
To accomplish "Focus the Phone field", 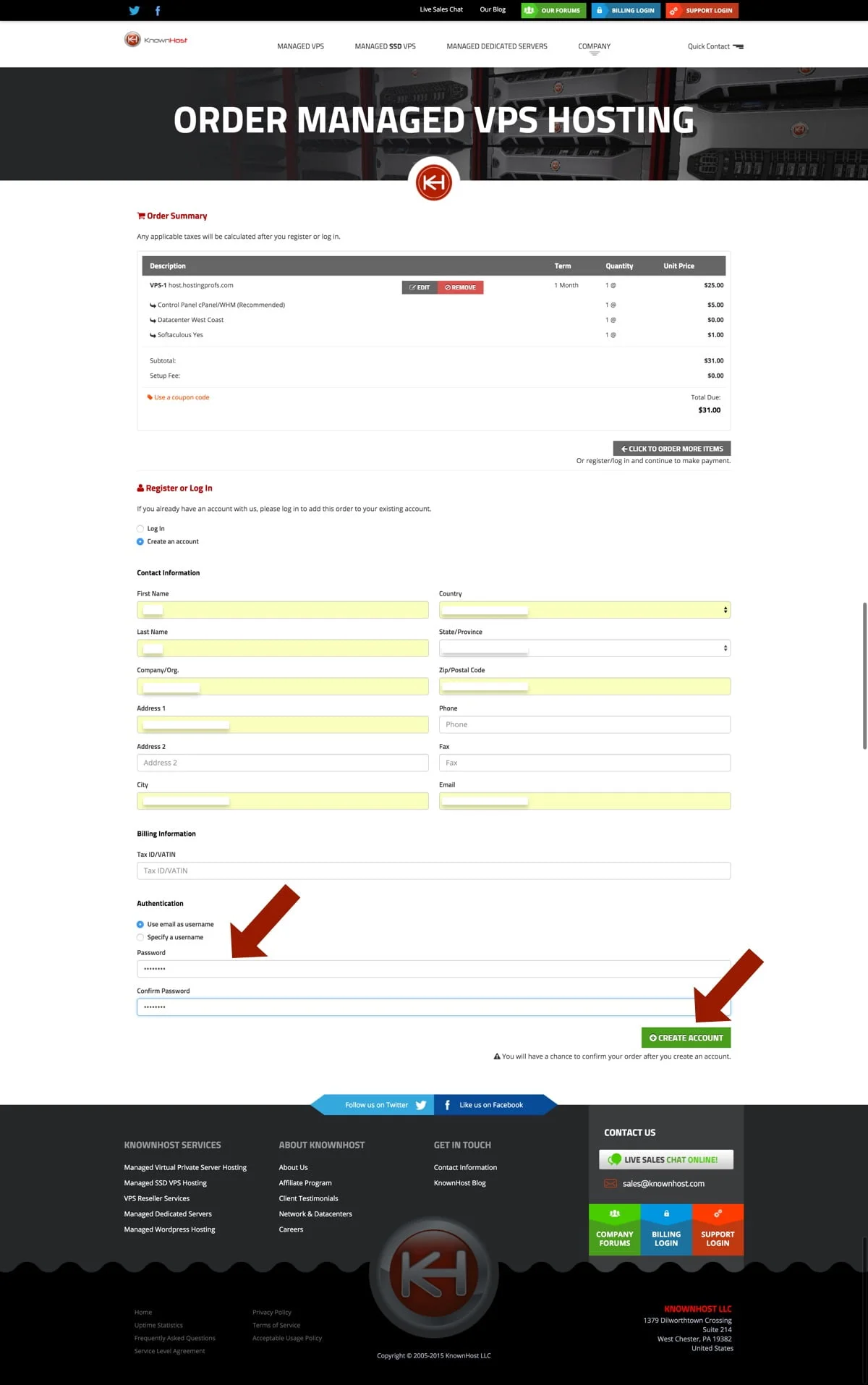I will click(x=584, y=724).
